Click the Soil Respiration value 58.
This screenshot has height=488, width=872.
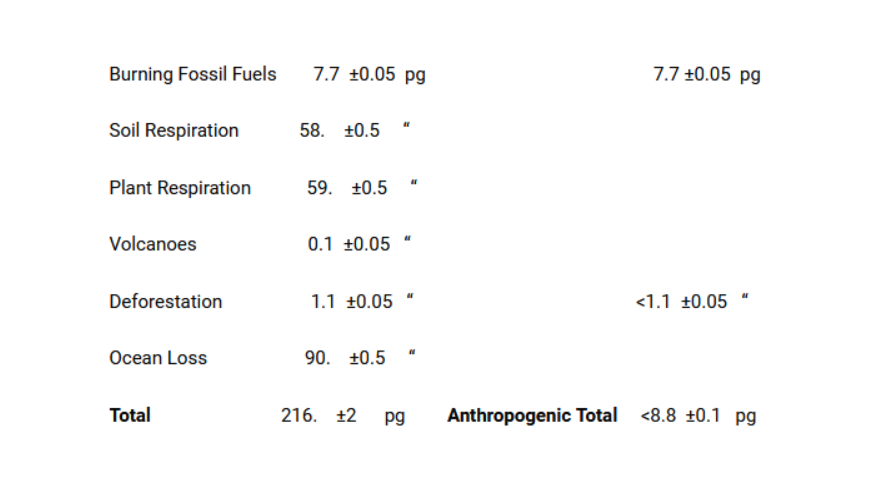pyautogui.click(x=311, y=131)
